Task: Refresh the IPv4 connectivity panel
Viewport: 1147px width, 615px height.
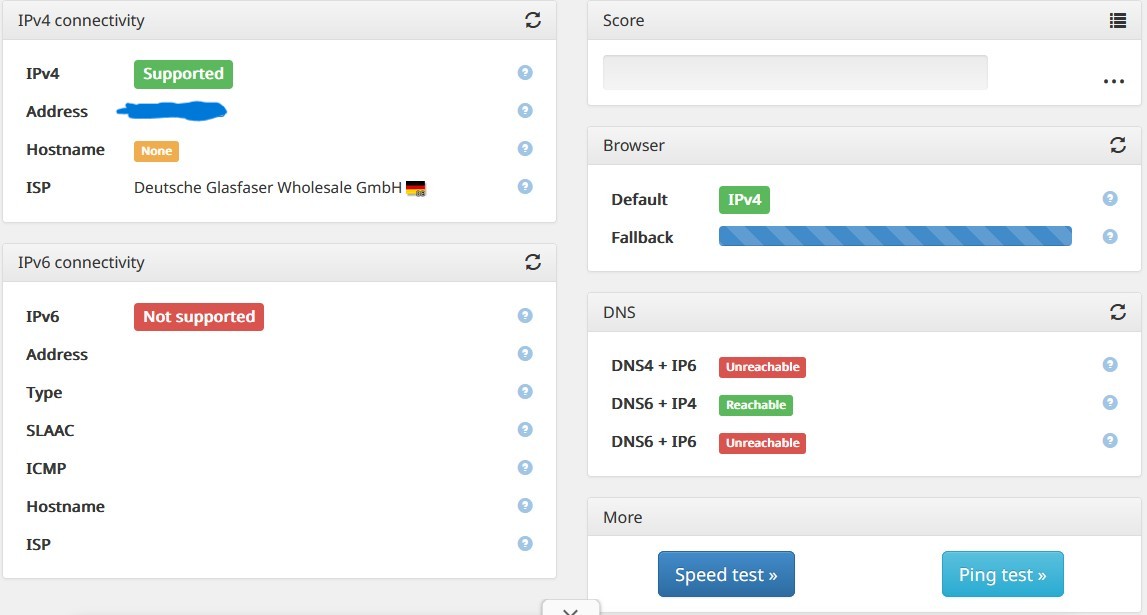Action: click(533, 20)
